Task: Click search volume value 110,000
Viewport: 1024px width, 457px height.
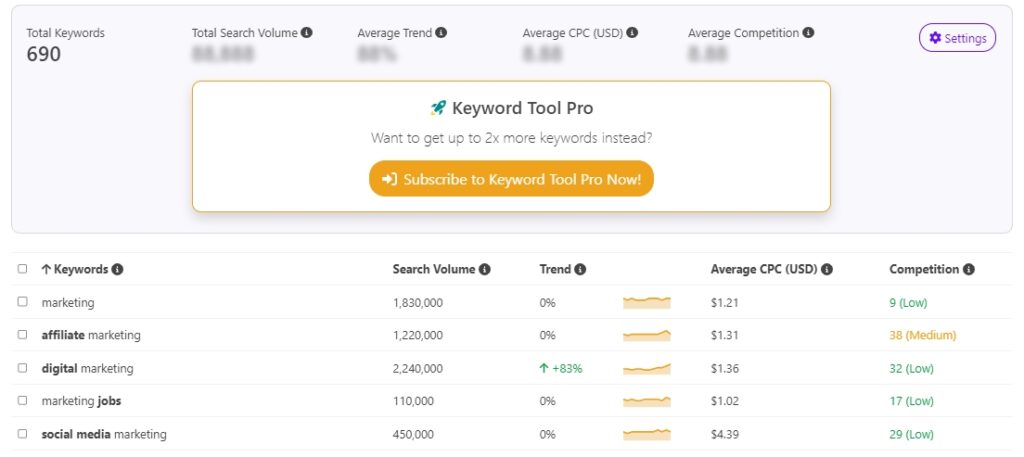Action: pyautogui.click(x=413, y=402)
